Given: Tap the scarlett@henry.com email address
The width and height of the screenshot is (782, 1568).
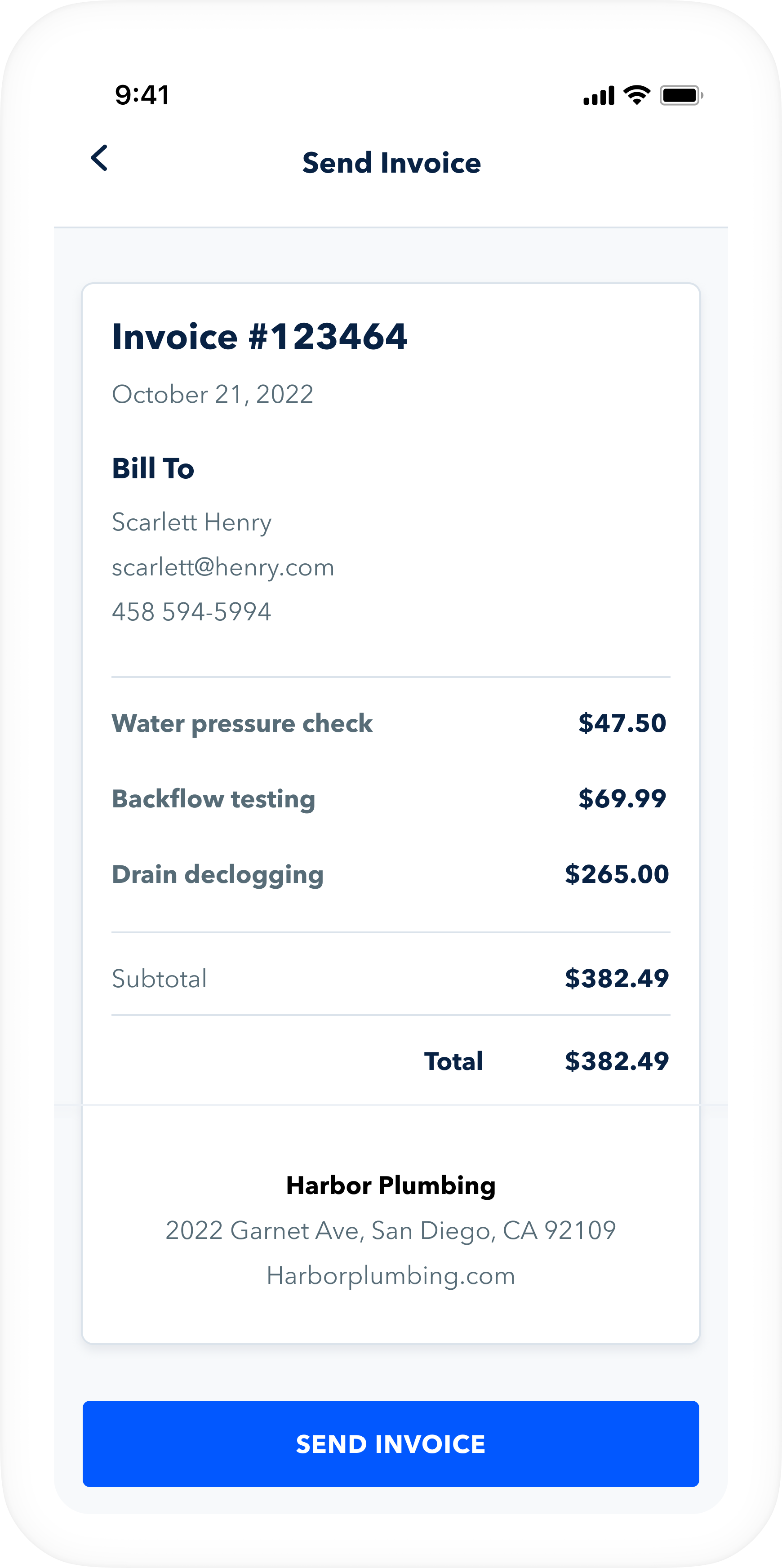Looking at the screenshot, I should [223, 567].
